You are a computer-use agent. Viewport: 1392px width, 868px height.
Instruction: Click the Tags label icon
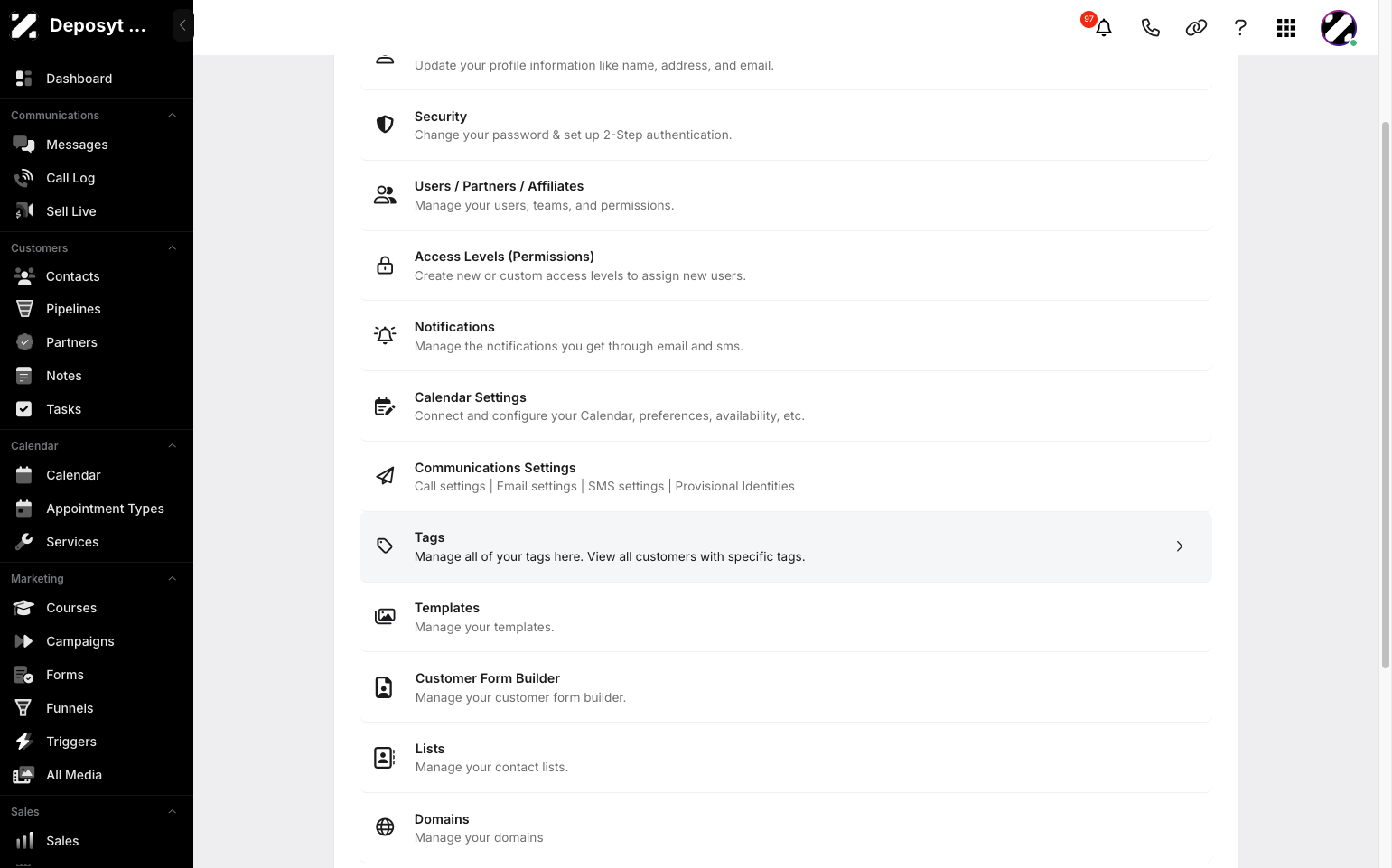[x=385, y=546]
